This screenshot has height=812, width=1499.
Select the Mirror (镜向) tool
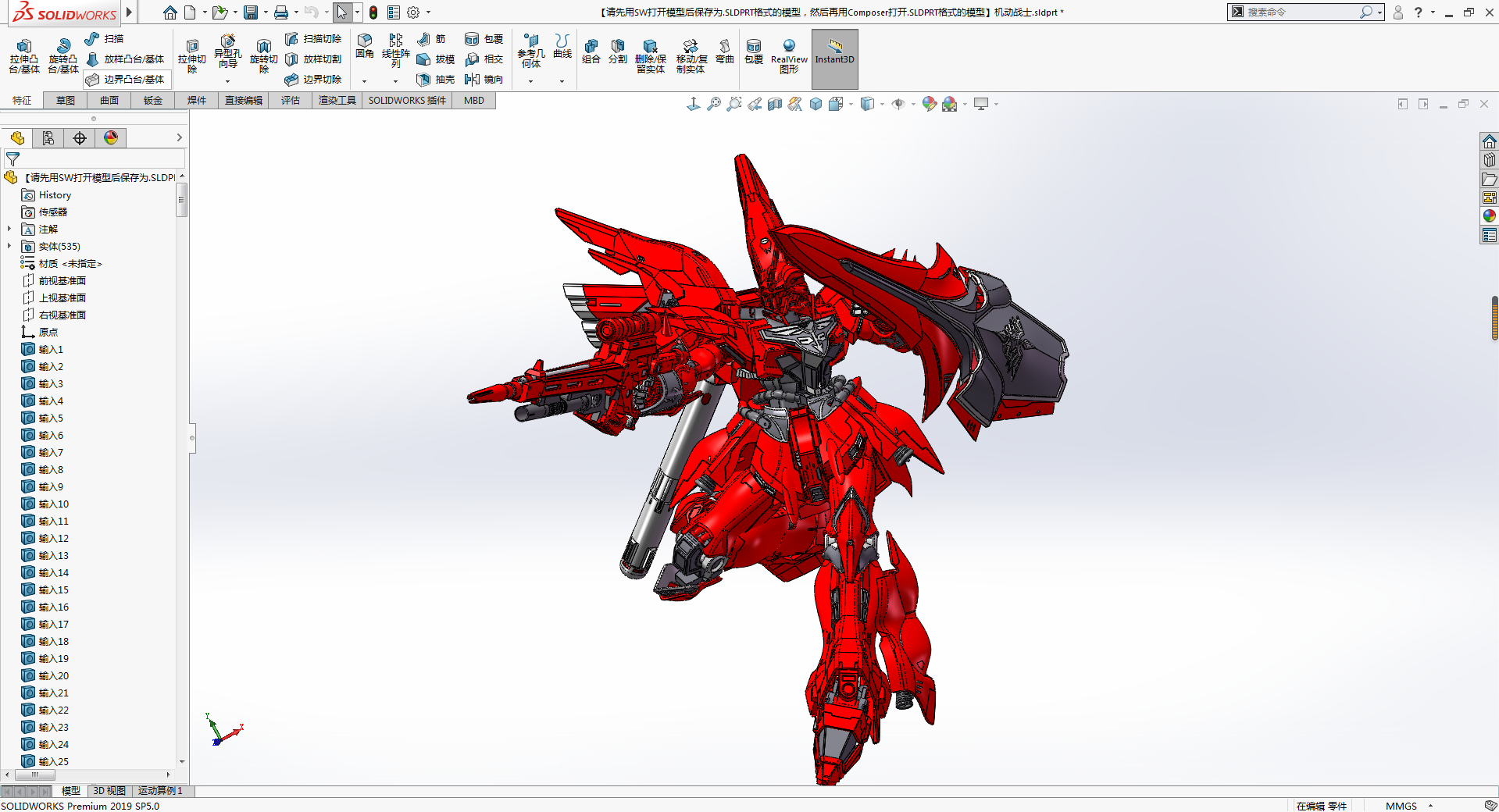[484, 80]
